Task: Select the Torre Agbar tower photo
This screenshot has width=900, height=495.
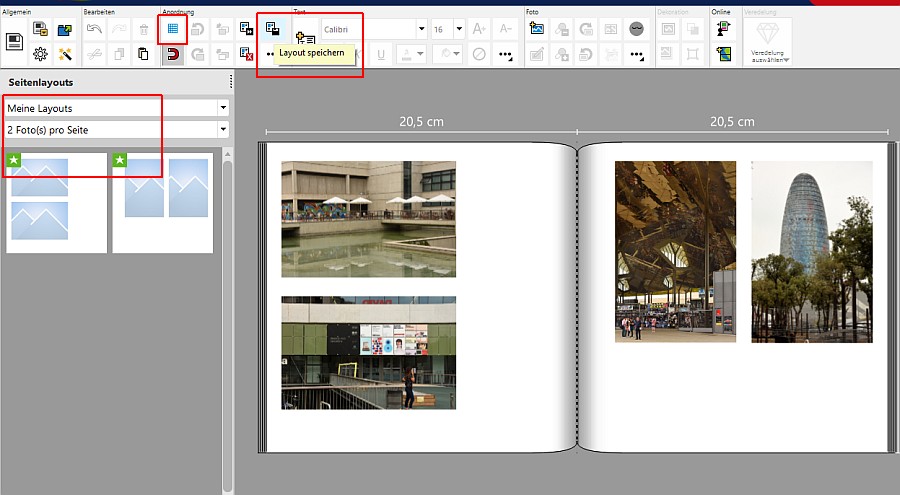Action: (811, 251)
